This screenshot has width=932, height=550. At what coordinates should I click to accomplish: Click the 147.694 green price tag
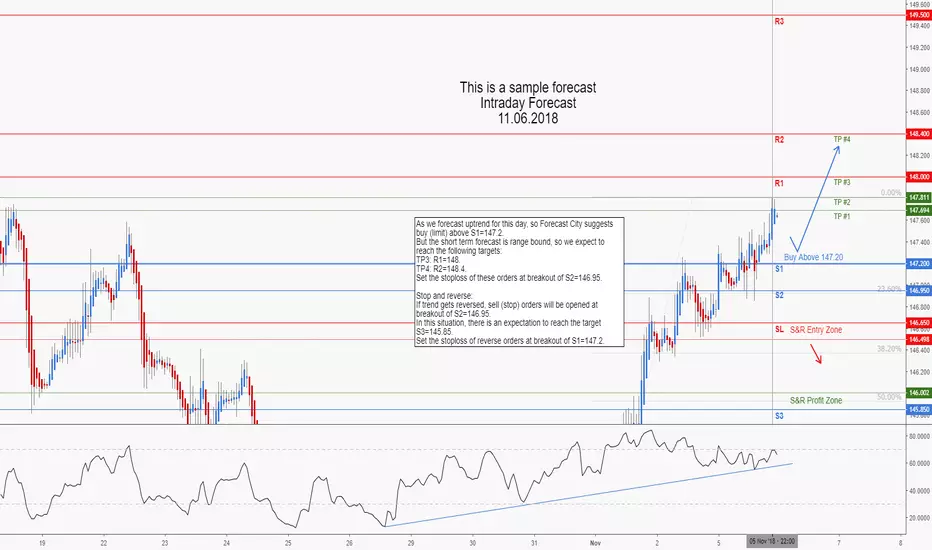point(919,210)
